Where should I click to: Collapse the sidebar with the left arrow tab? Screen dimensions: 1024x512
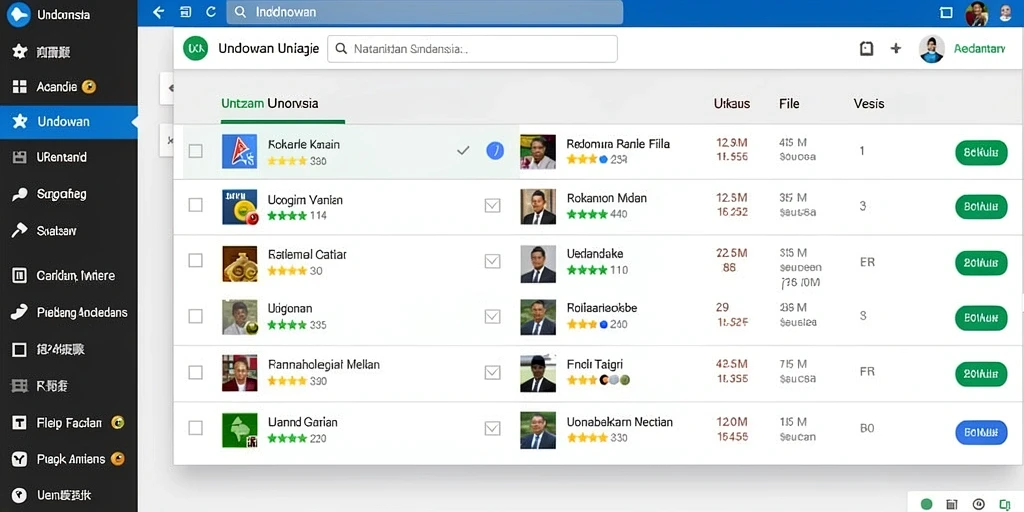(x=167, y=88)
